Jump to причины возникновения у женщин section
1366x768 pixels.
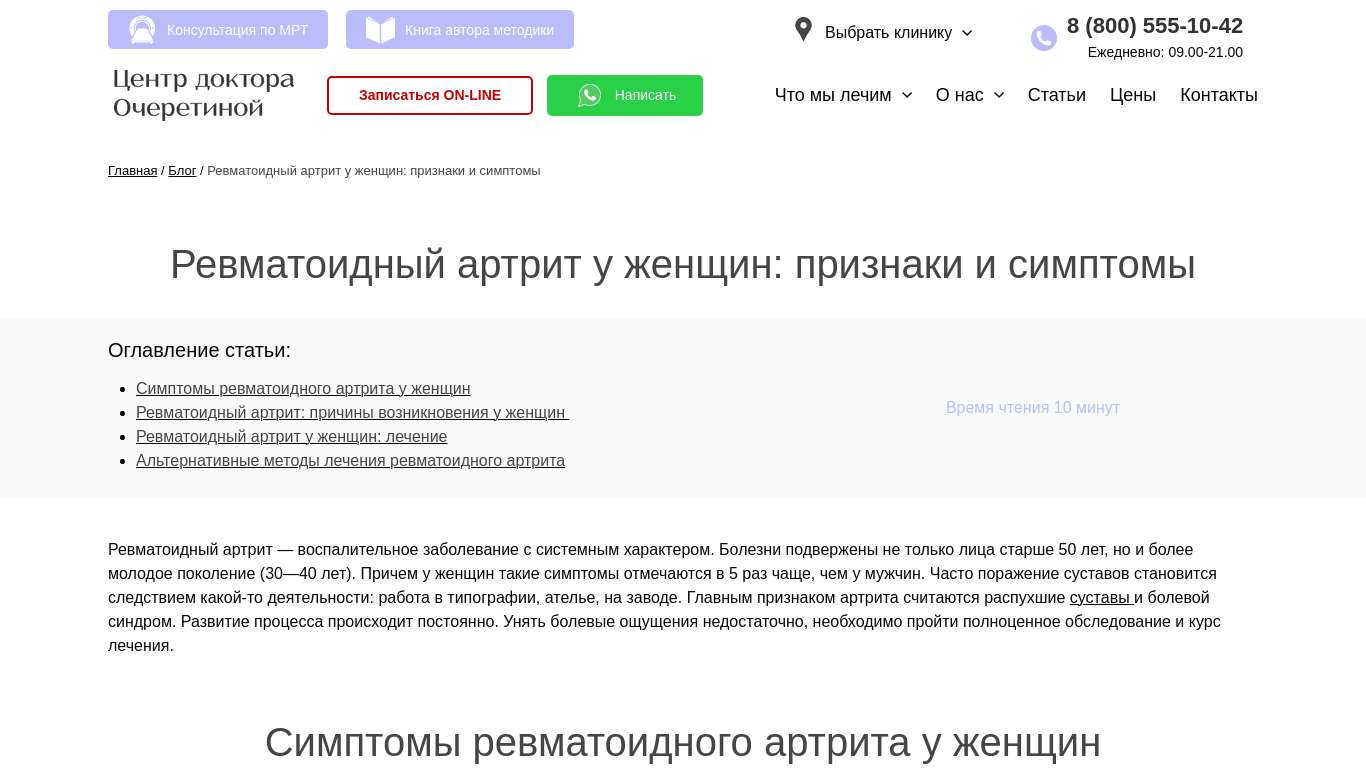[352, 413]
